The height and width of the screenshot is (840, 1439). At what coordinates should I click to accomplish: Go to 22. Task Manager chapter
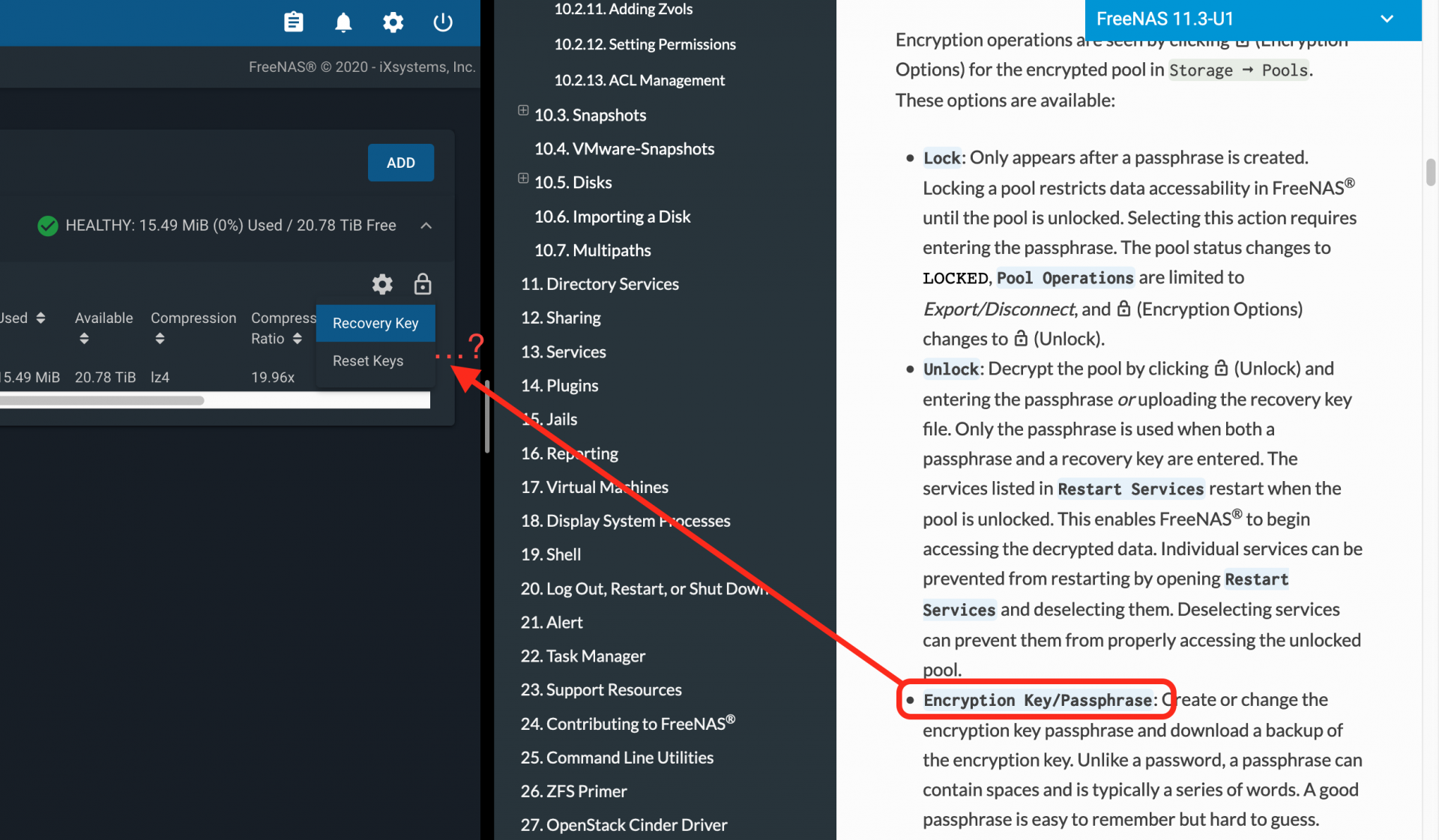(583, 656)
